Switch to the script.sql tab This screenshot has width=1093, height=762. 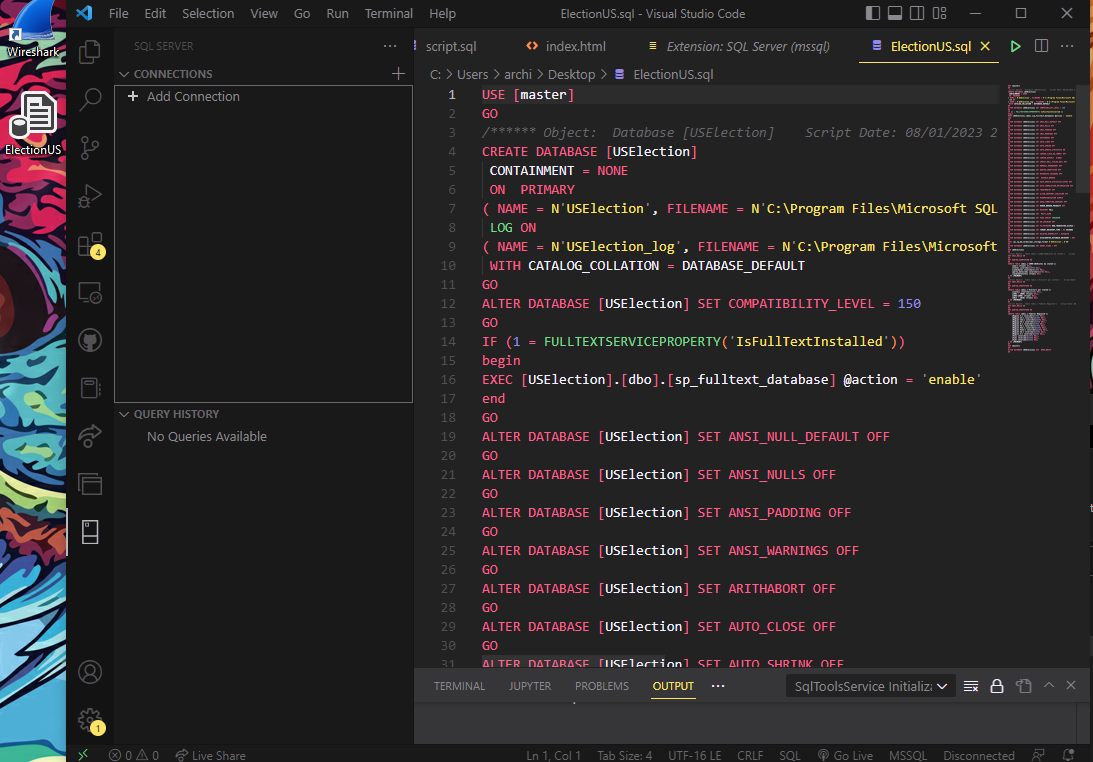click(451, 45)
